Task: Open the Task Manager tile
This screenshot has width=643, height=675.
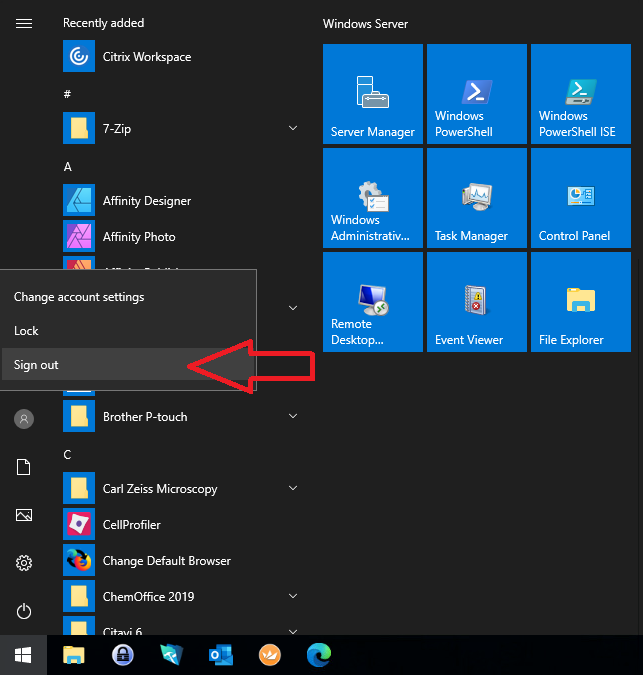Action: coord(476,198)
